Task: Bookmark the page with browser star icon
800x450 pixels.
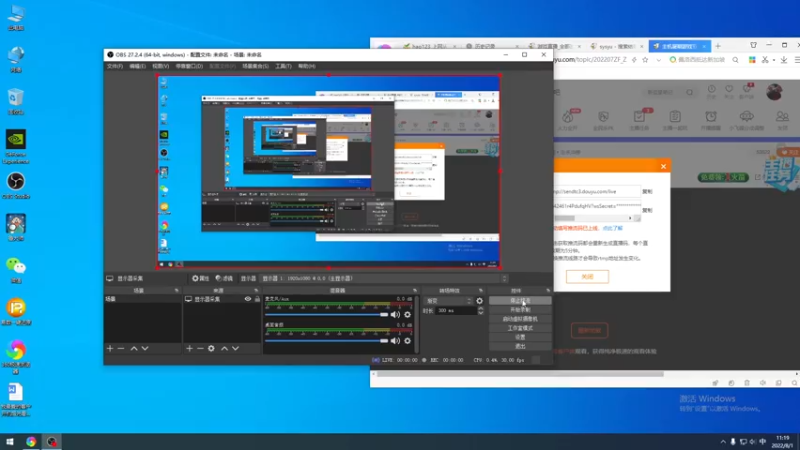Action: tap(645, 60)
